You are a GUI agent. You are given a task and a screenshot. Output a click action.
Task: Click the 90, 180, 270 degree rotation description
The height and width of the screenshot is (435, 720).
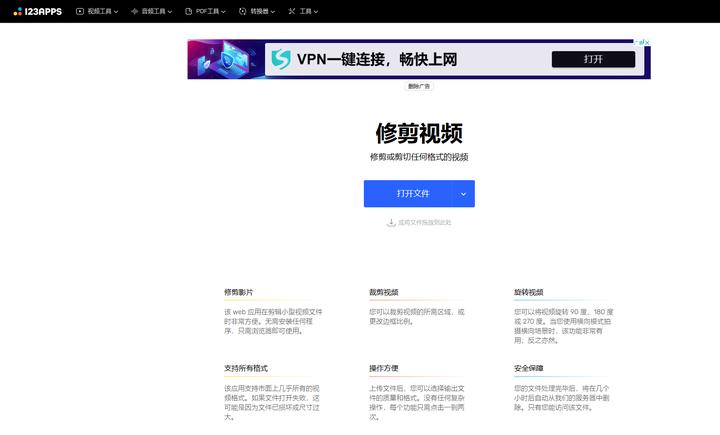coord(563,326)
